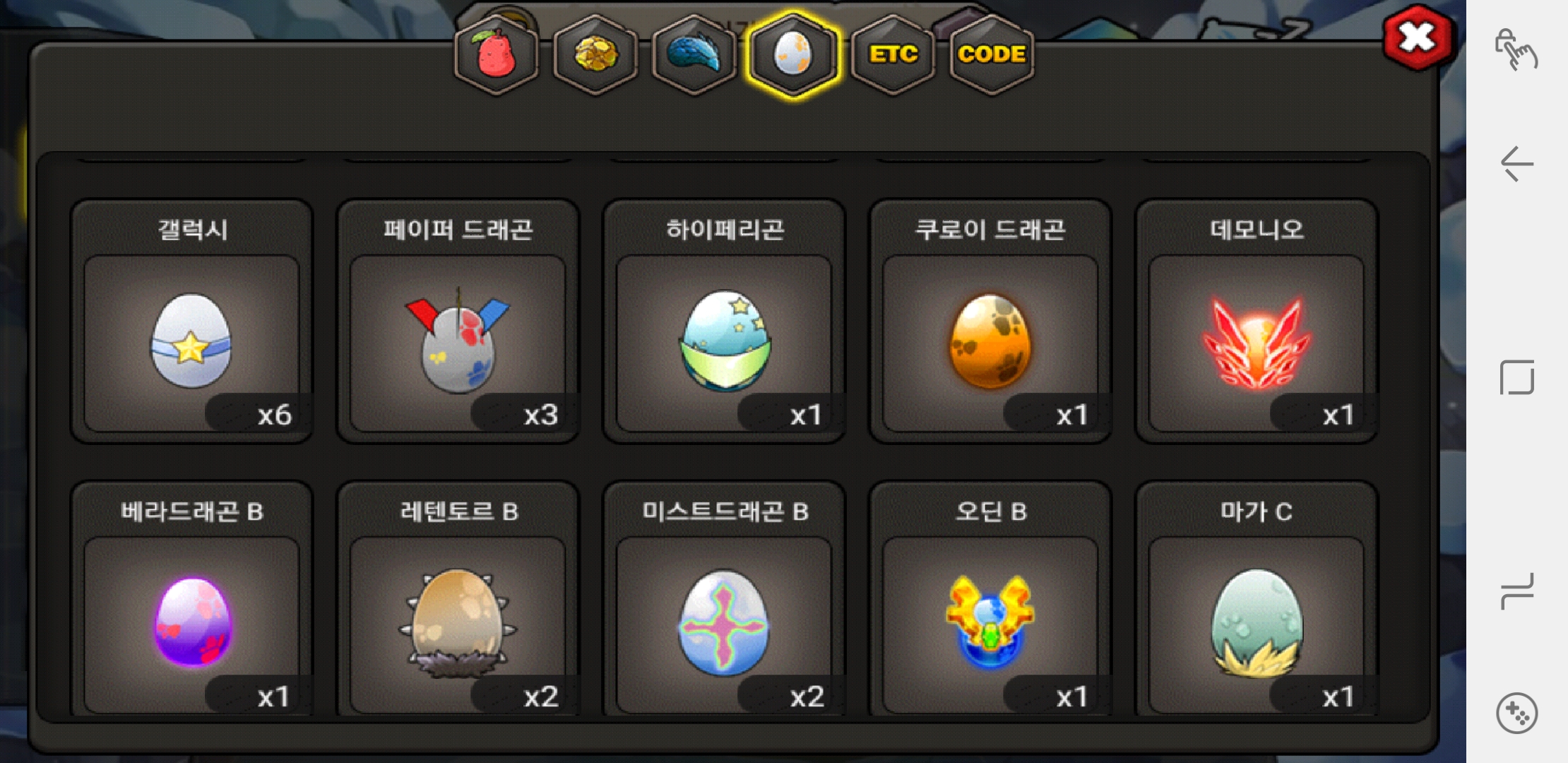Choose the spiked 레텐토르 B egg
1568x763 pixels.
click(458, 599)
